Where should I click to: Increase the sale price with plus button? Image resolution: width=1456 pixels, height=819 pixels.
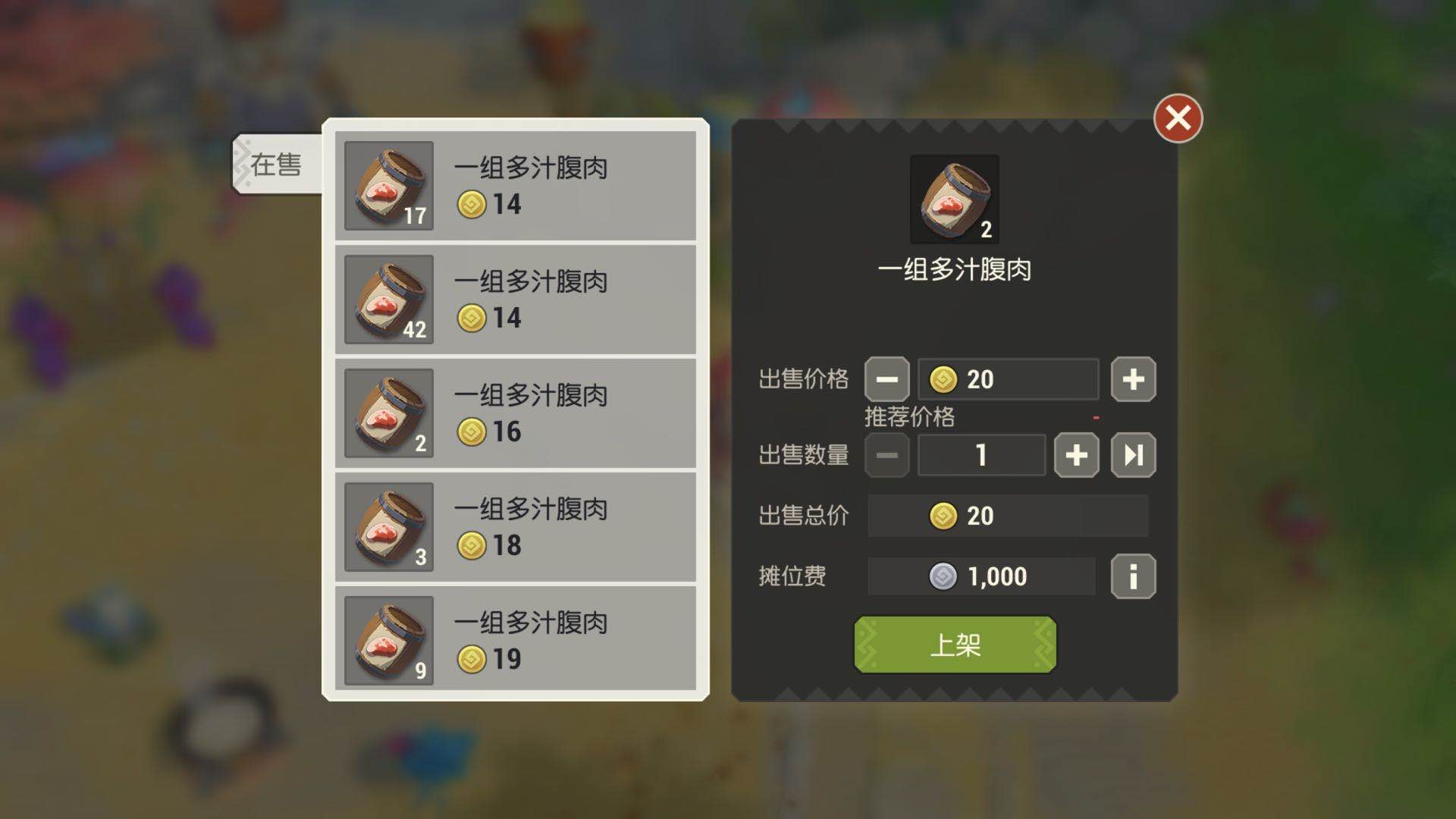[1133, 379]
